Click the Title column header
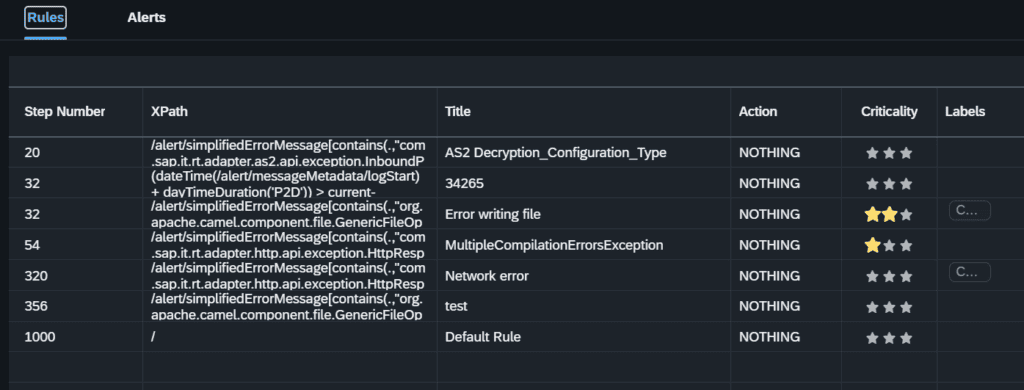This screenshot has width=1024, height=390. [458, 112]
